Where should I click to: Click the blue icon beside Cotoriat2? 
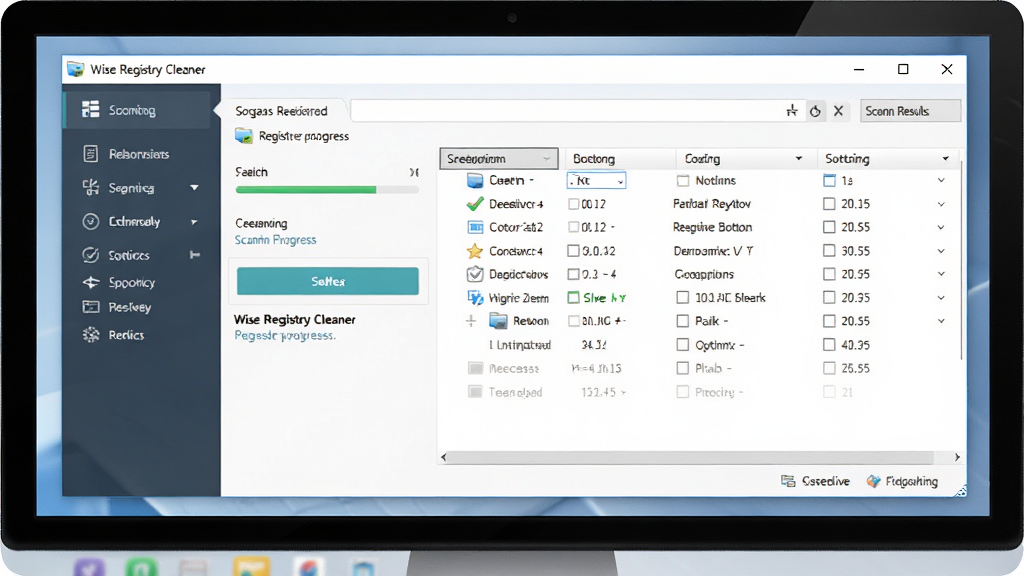(x=475, y=227)
